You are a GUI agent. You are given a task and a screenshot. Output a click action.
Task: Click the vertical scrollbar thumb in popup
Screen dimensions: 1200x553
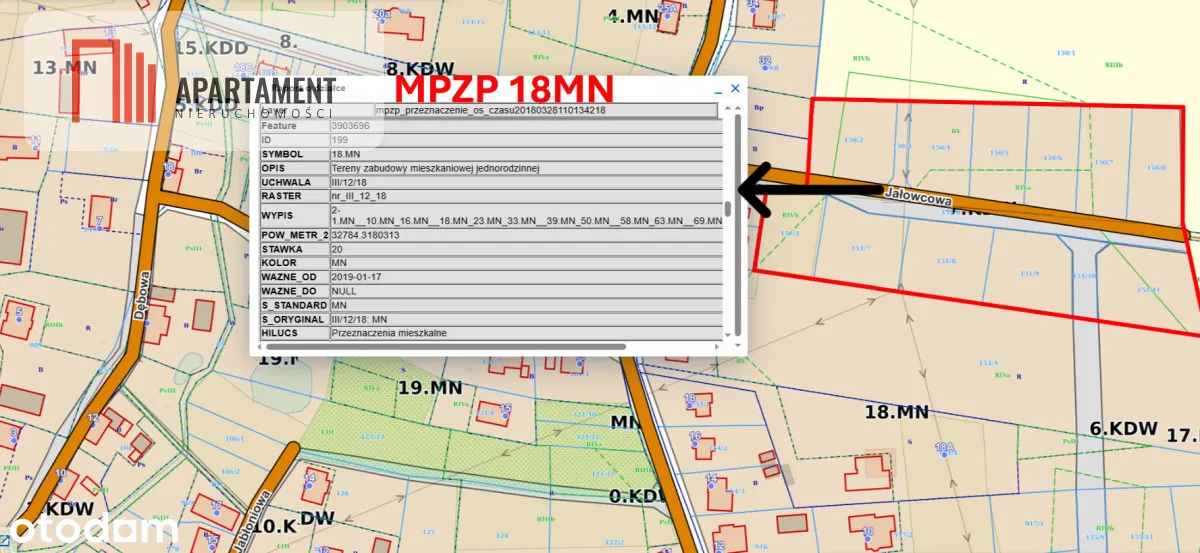pos(729,209)
